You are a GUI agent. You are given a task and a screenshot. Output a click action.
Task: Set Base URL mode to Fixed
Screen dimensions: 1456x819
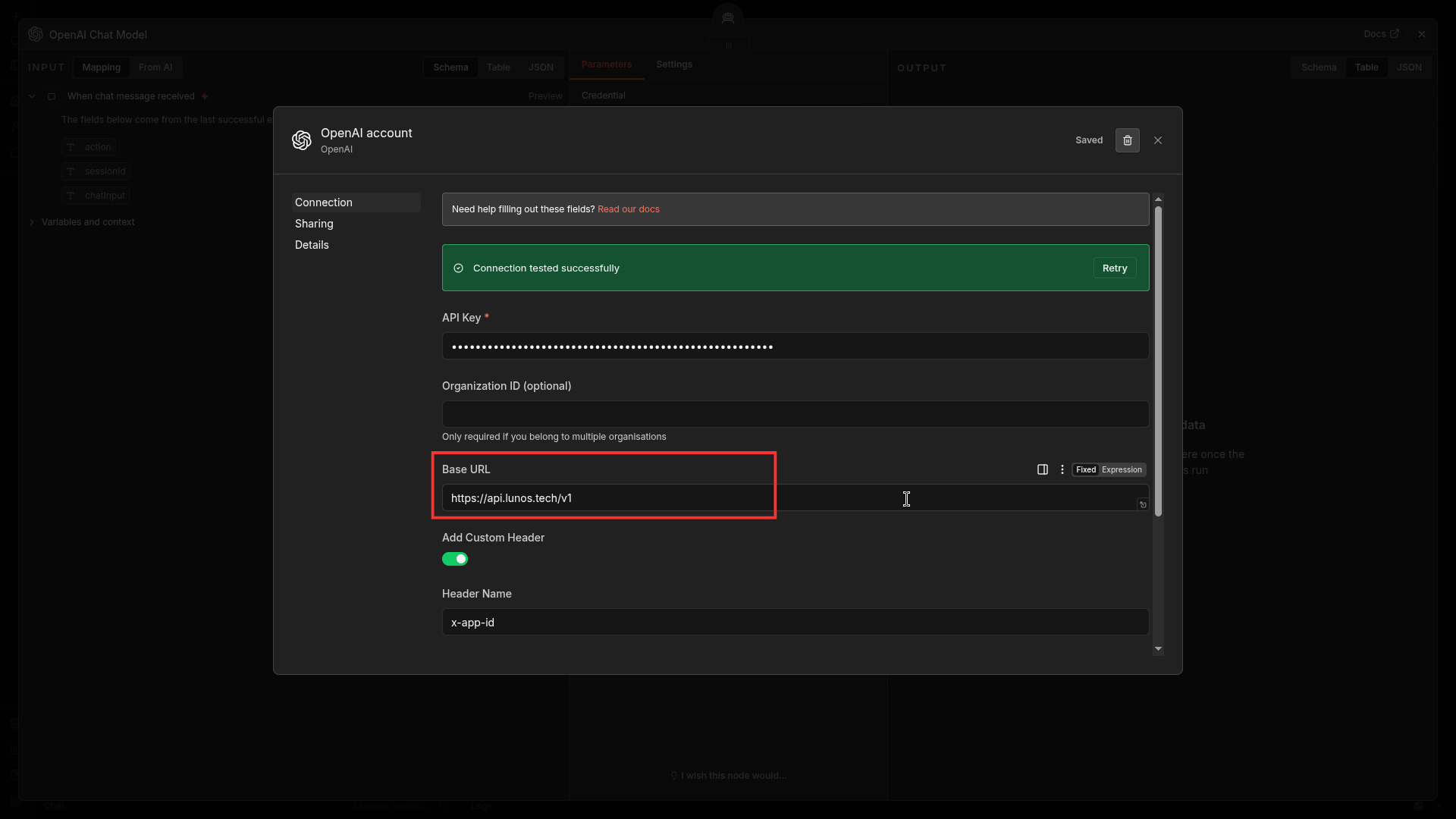1086,469
